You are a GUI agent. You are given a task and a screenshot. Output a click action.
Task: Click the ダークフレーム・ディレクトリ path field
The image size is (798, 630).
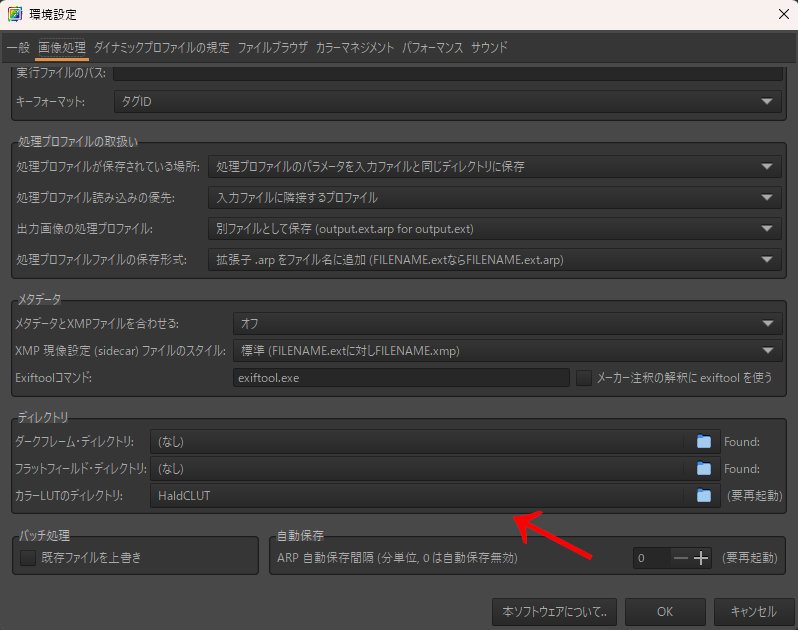click(x=417, y=441)
